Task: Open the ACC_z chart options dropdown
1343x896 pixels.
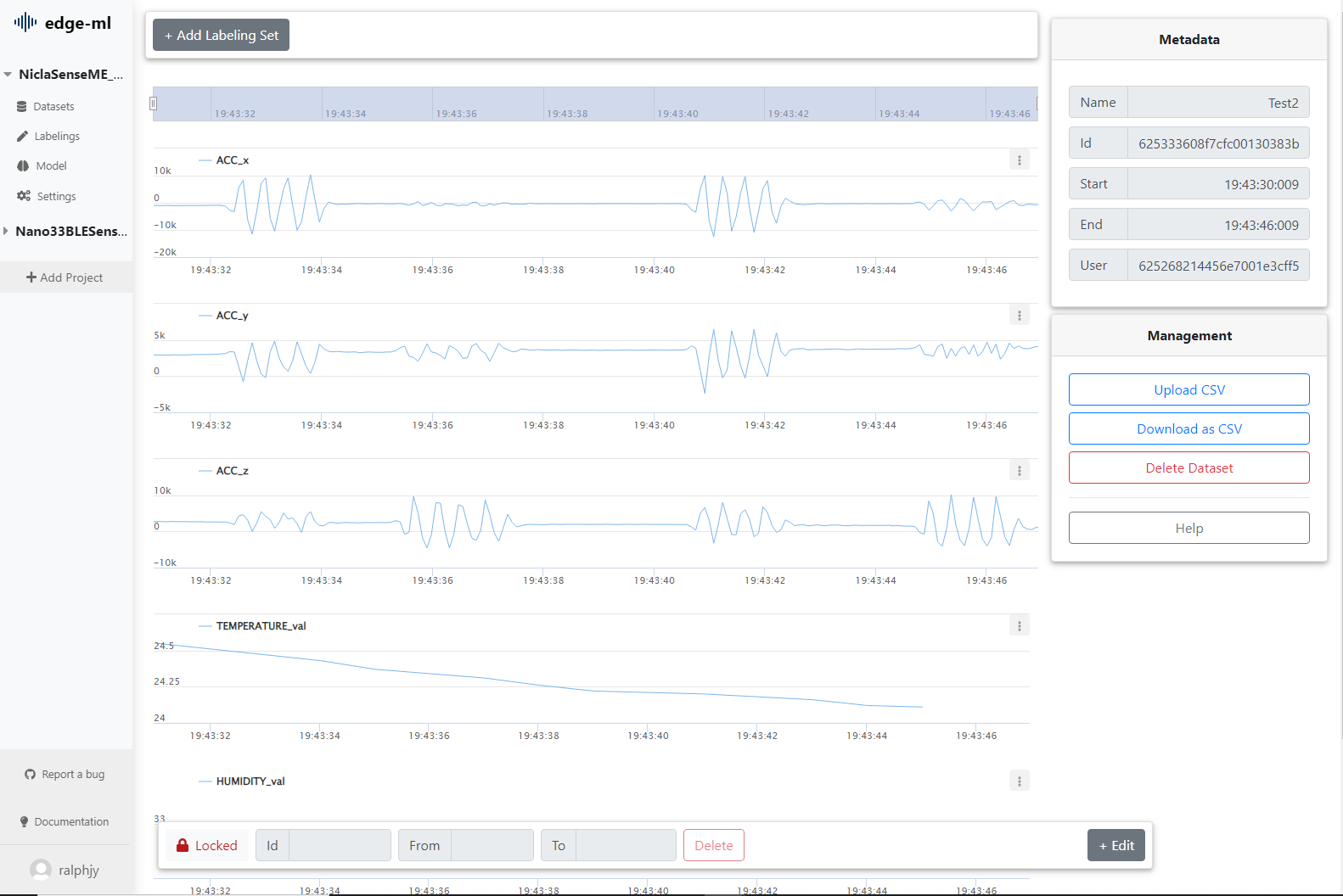Action: point(1019,470)
